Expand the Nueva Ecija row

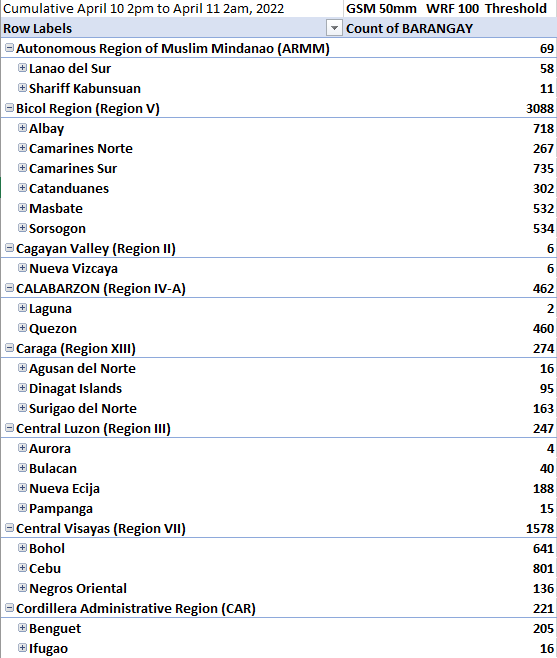pos(22,488)
